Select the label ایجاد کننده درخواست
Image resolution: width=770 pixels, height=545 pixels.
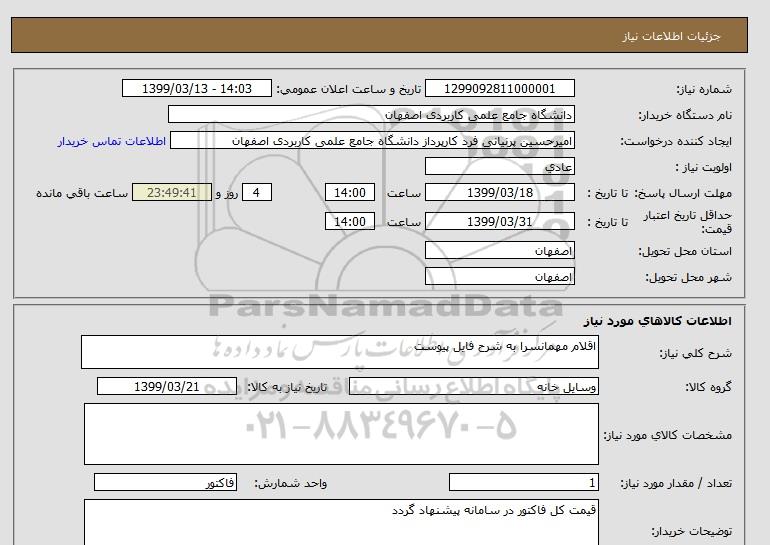coord(676,141)
